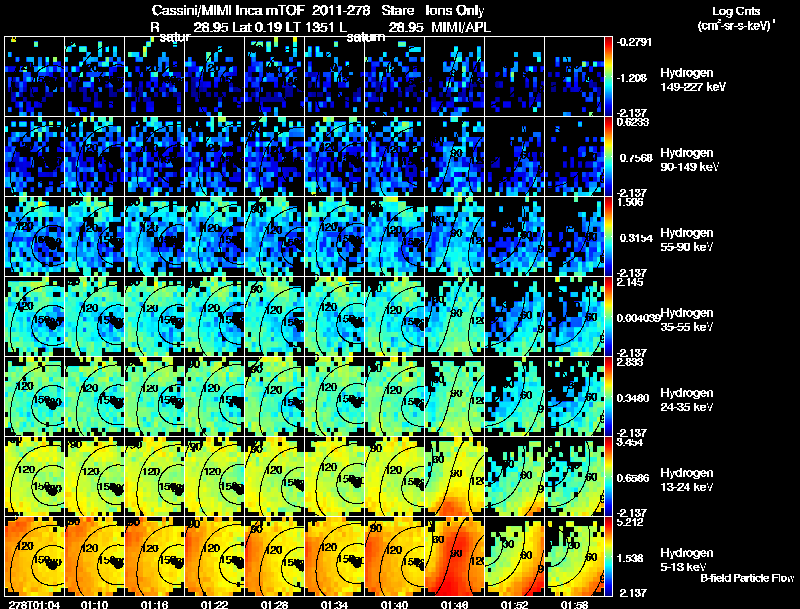Click the 'Hydrogen 55-90 keV' row label
800x609 pixels.
point(687,240)
